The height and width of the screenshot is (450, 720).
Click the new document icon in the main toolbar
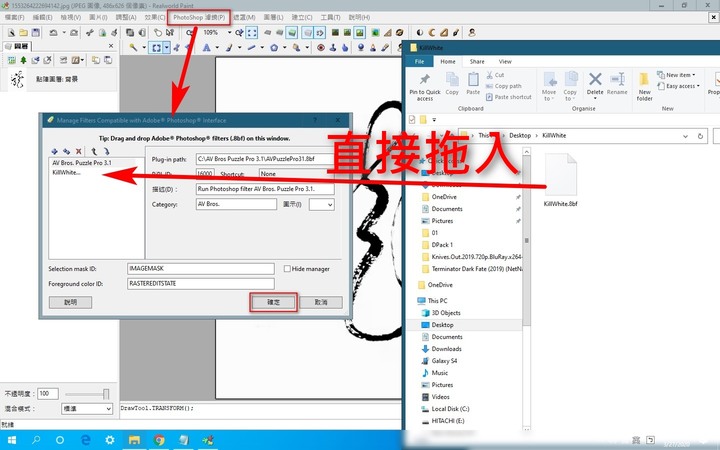pos(11,33)
